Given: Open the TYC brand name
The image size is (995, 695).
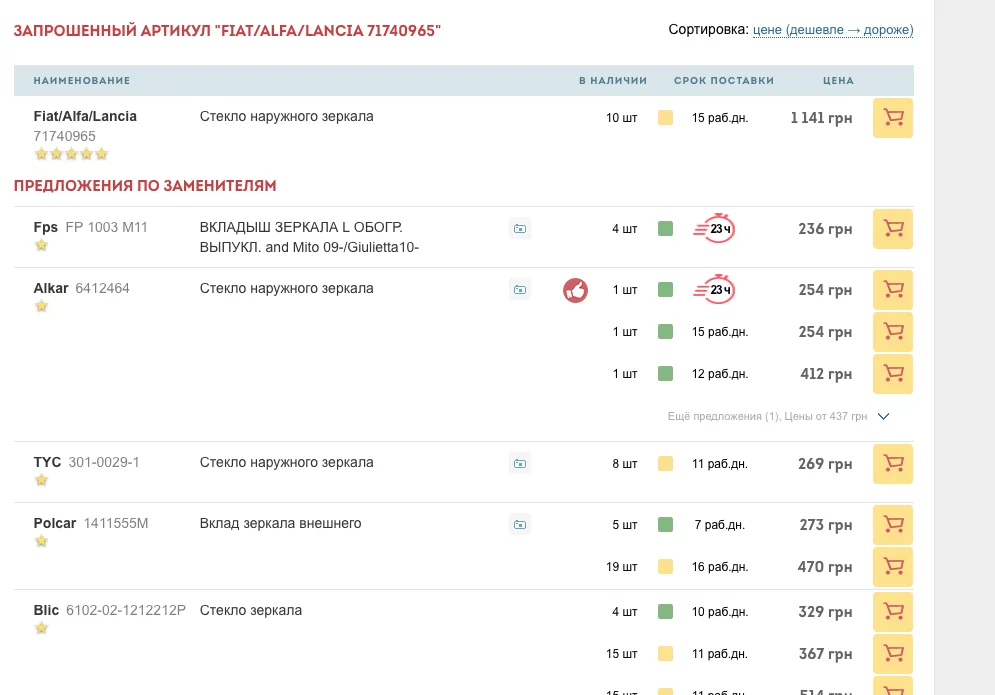Looking at the screenshot, I should (x=48, y=462).
